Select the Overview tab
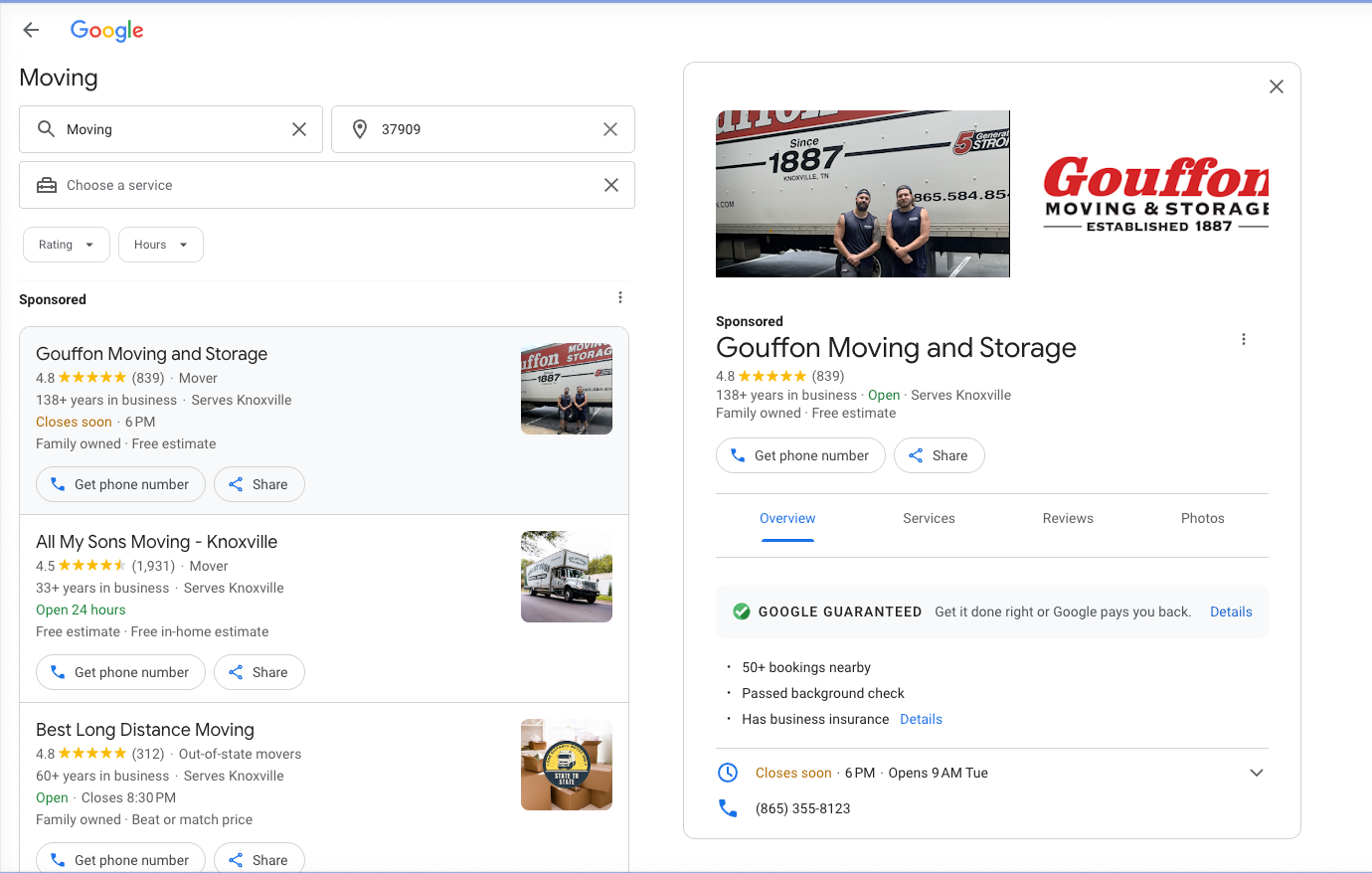Viewport: 1372px width, 873px height. pos(787,518)
